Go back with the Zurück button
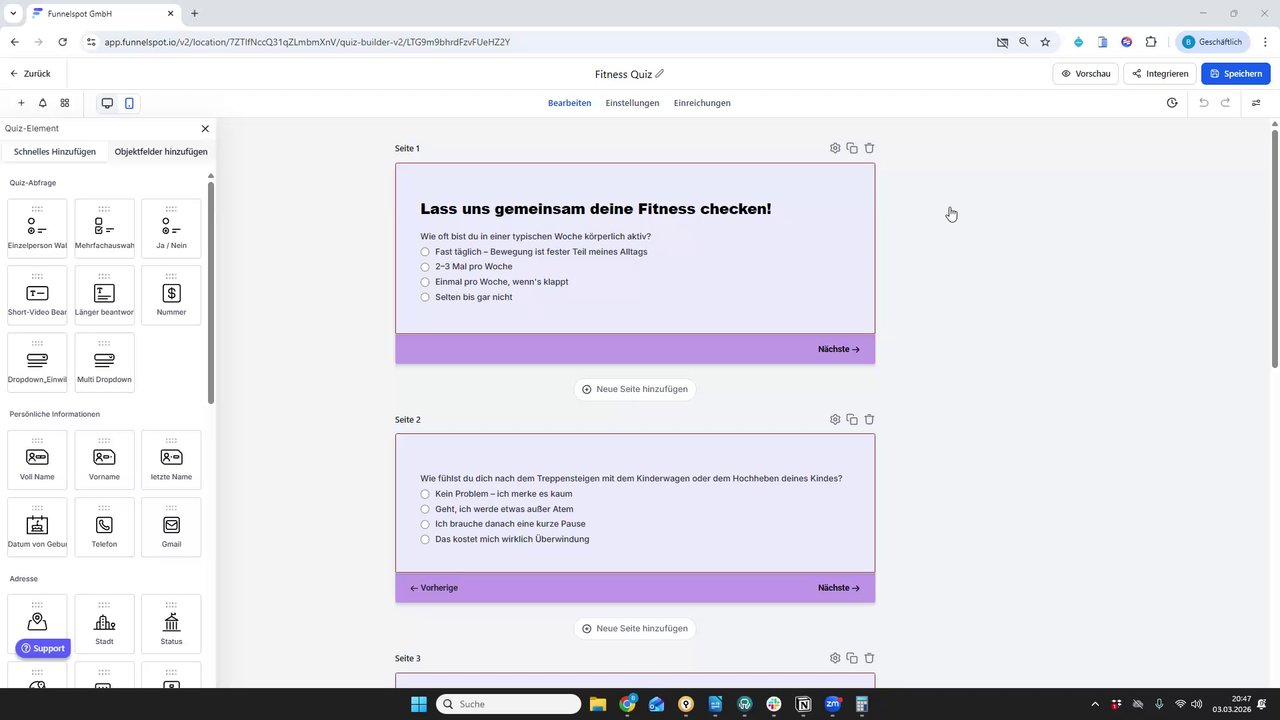1280x720 pixels. [x=30, y=74]
